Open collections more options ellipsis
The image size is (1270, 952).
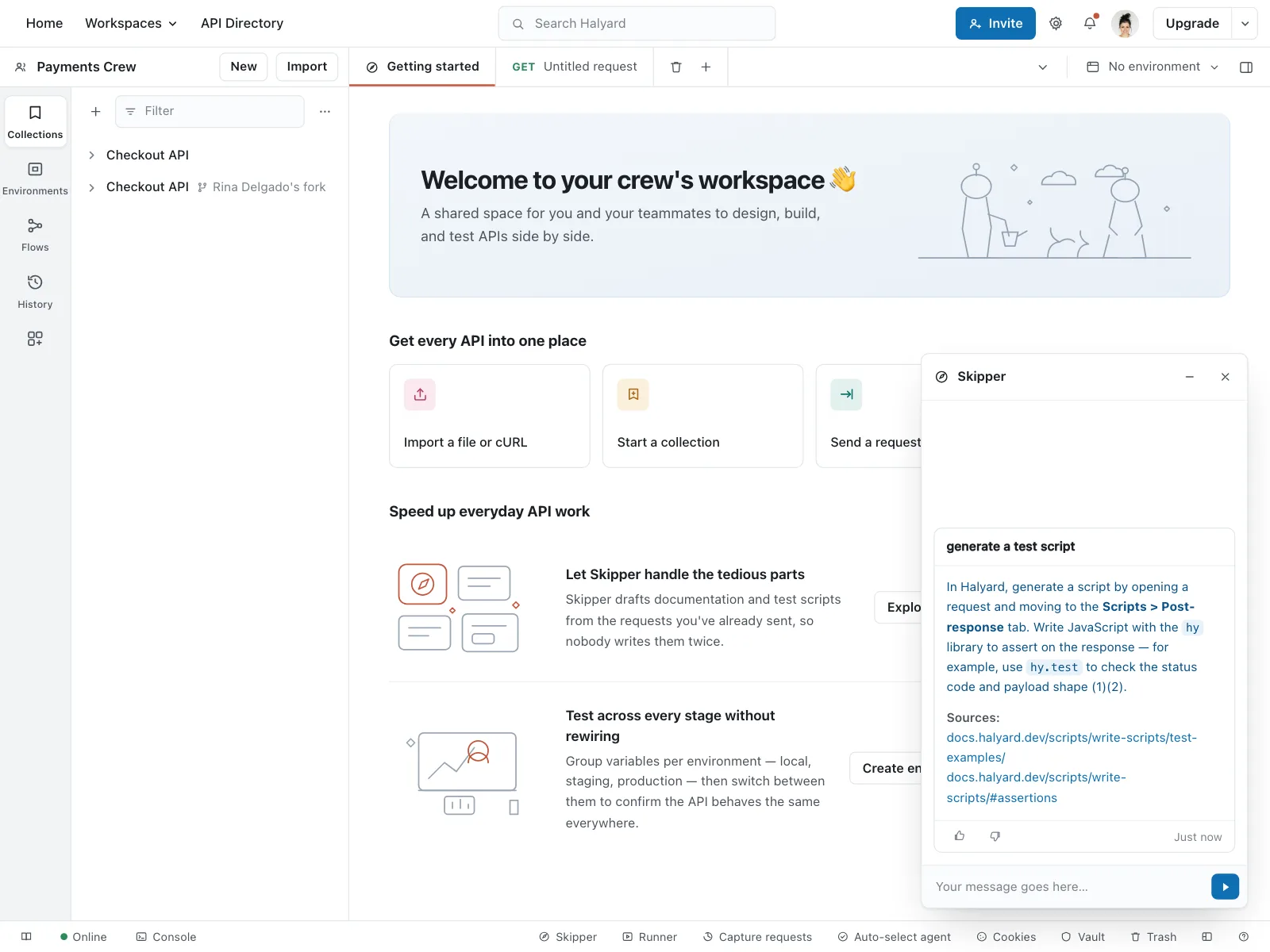pyautogui.click(x=325, y=112)
